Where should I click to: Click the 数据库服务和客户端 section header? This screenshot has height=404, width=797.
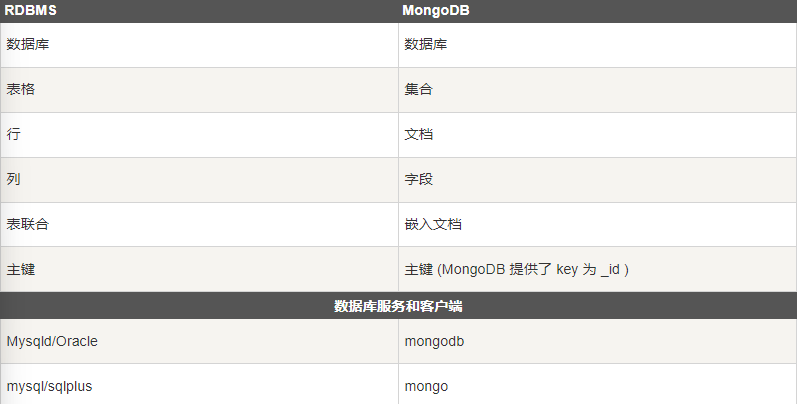point(398,305)
